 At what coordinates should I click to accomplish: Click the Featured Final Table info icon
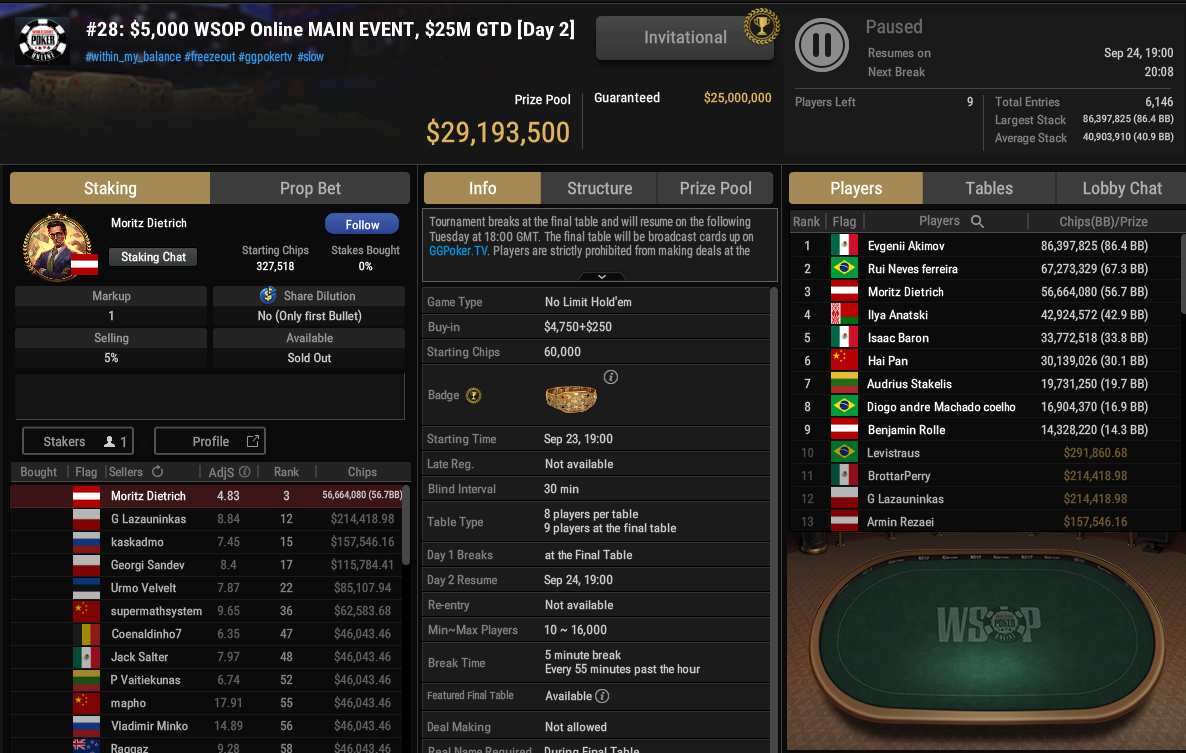[602, 696]
